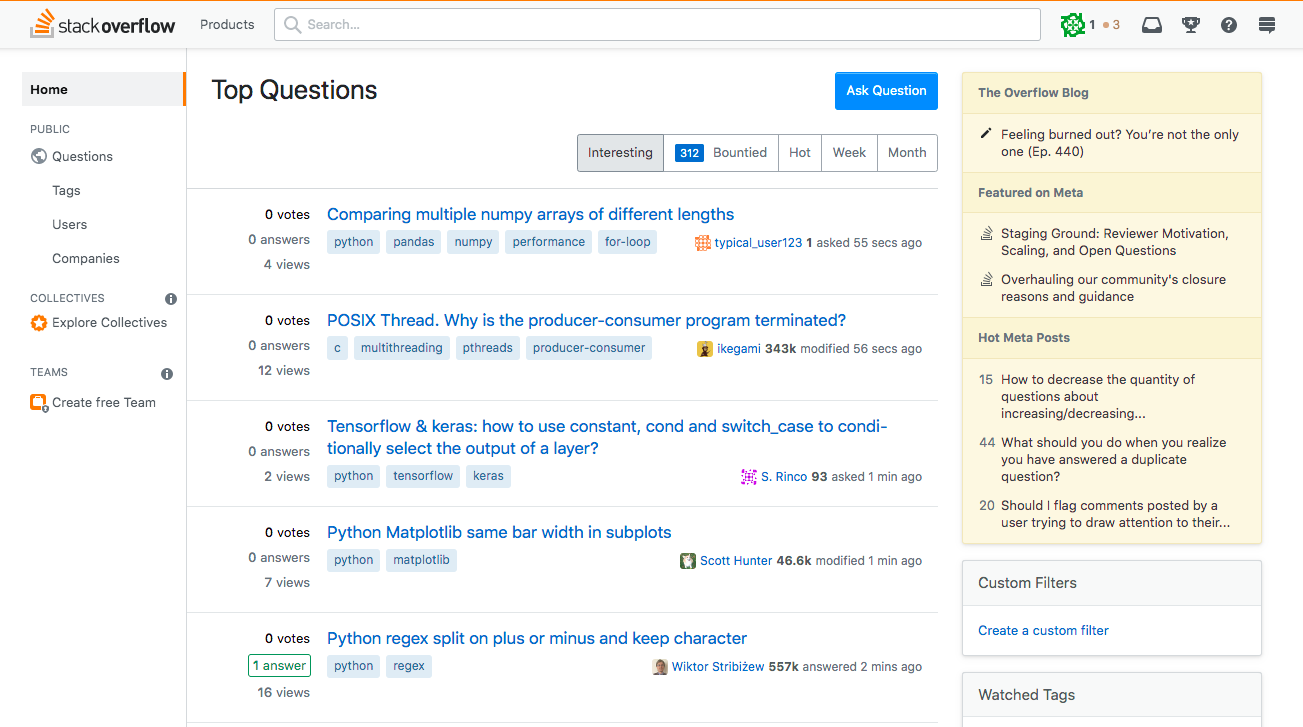
Task: Open 'Should I flag comments' meta post
Action: pyautogui.click(x=1115, y=514)
